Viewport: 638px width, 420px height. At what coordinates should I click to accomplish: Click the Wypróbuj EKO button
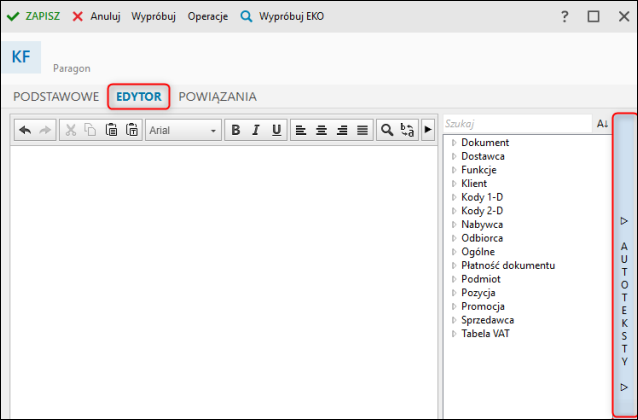click(282, 17)
